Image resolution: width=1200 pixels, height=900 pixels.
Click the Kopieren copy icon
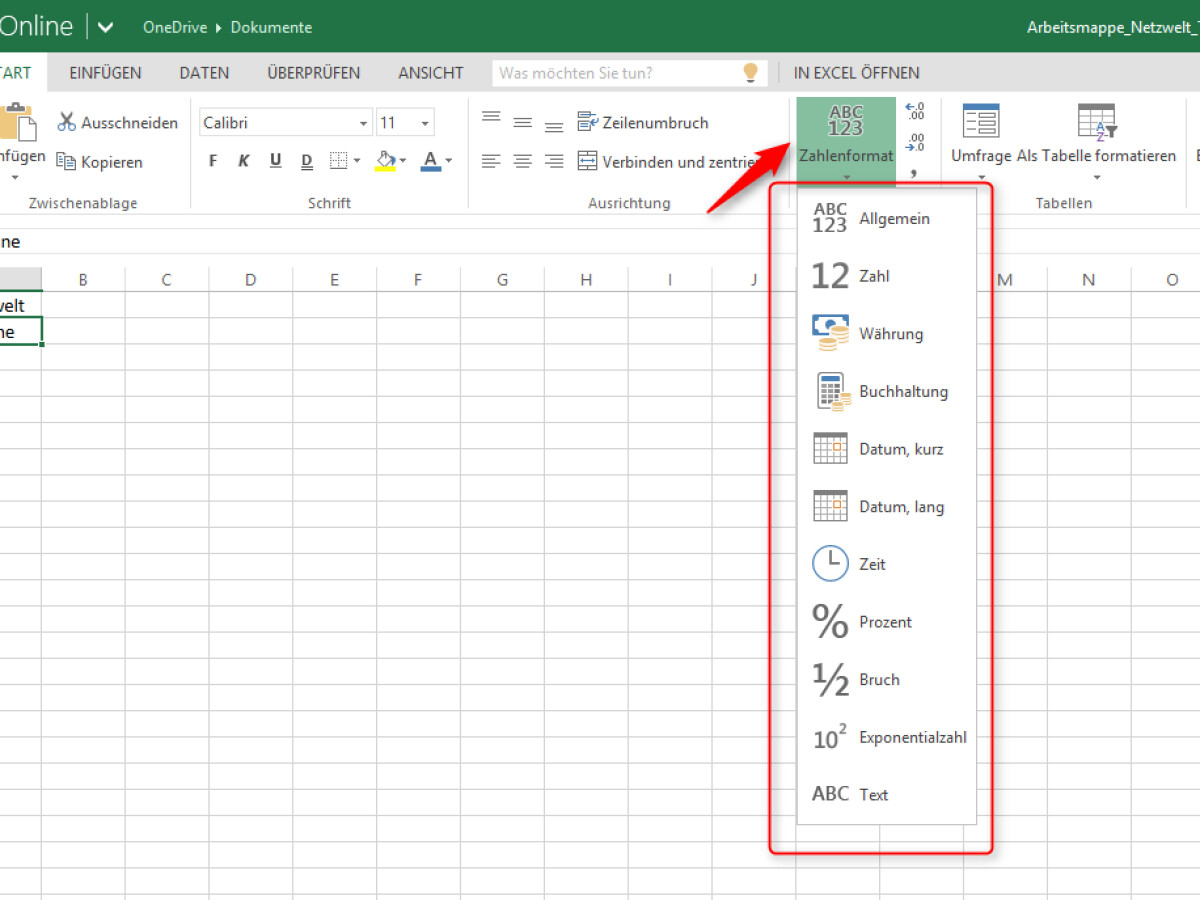click(67, 161)
